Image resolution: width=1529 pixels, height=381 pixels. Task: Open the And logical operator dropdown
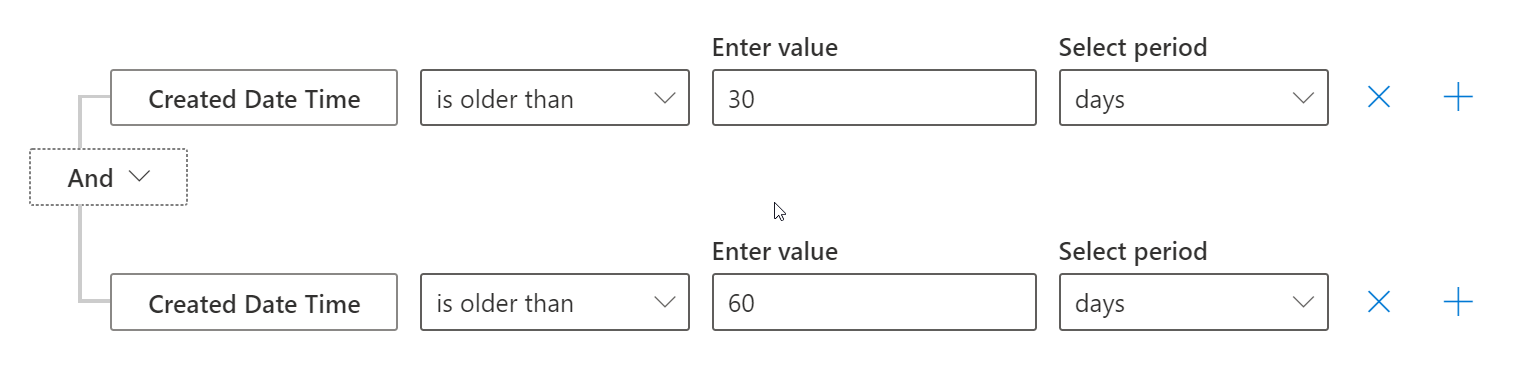coord(108,177)
